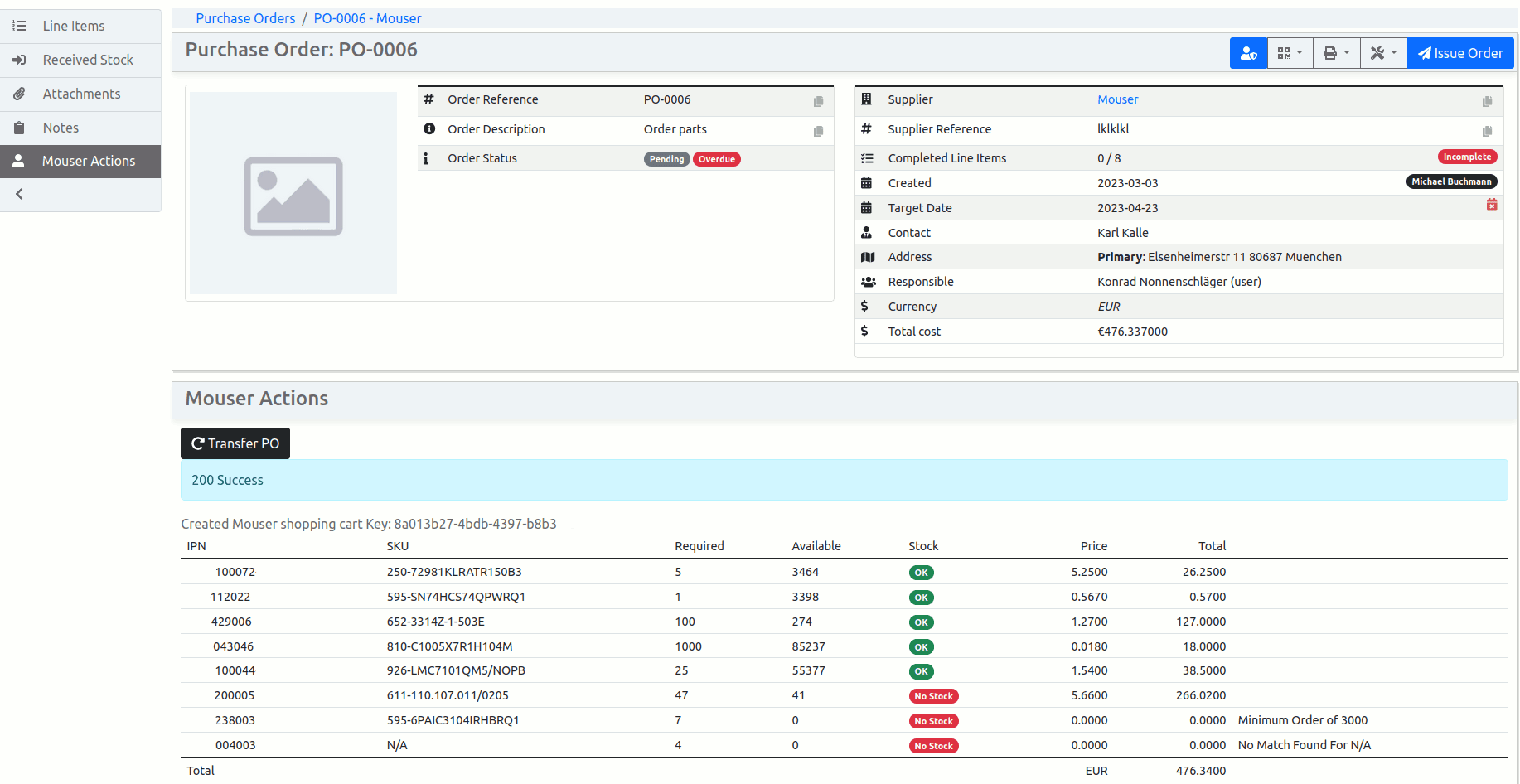Click the Currency dollar icon

864,307
